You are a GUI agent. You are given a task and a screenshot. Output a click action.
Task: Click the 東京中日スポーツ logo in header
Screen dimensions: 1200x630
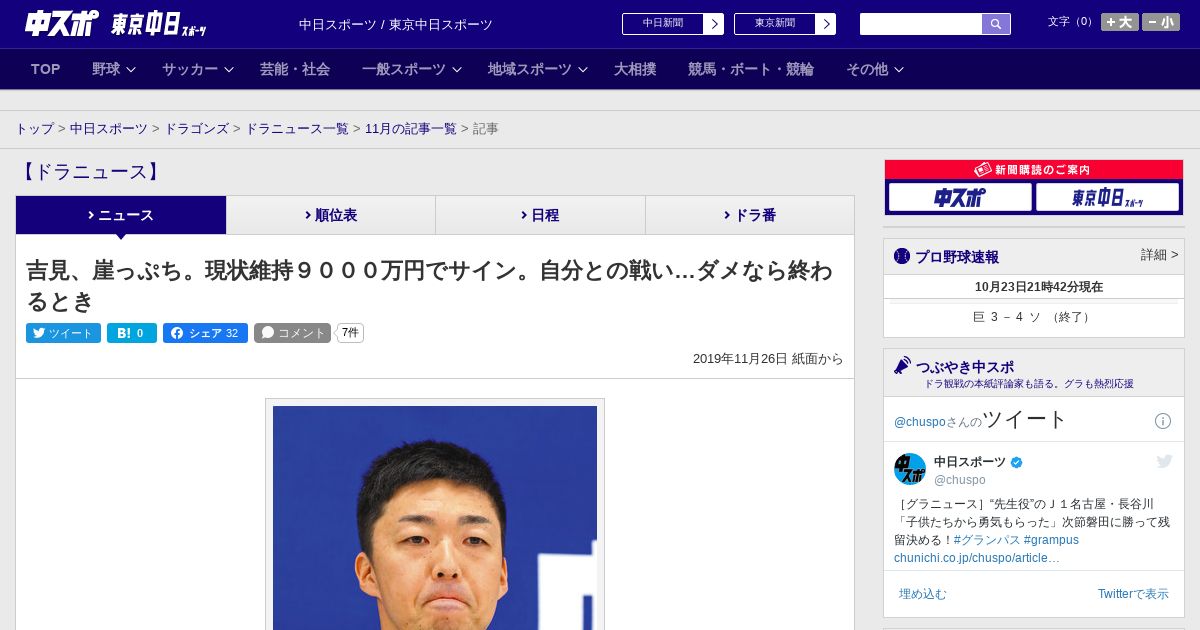[159, 24]
